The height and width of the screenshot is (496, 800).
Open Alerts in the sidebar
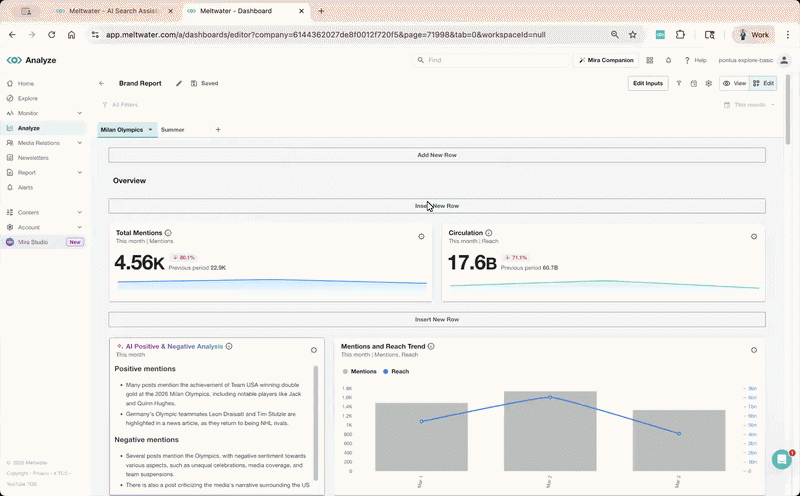tap(25, 187)
